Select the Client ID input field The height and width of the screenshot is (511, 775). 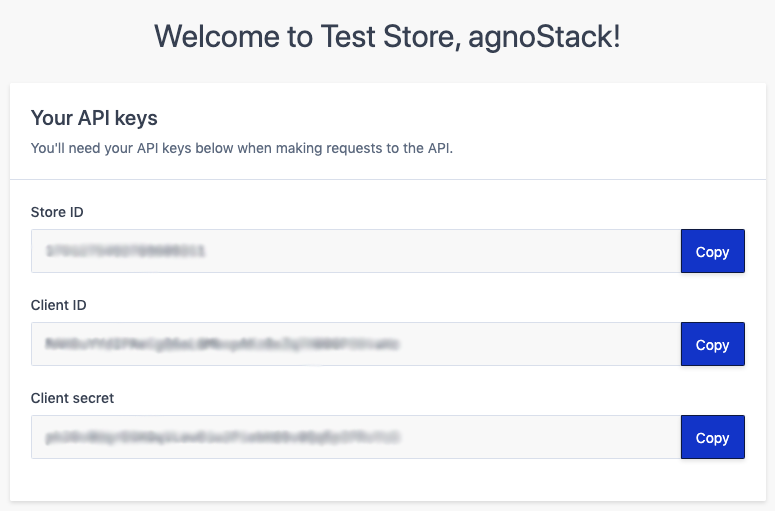[x=356, y=344]
